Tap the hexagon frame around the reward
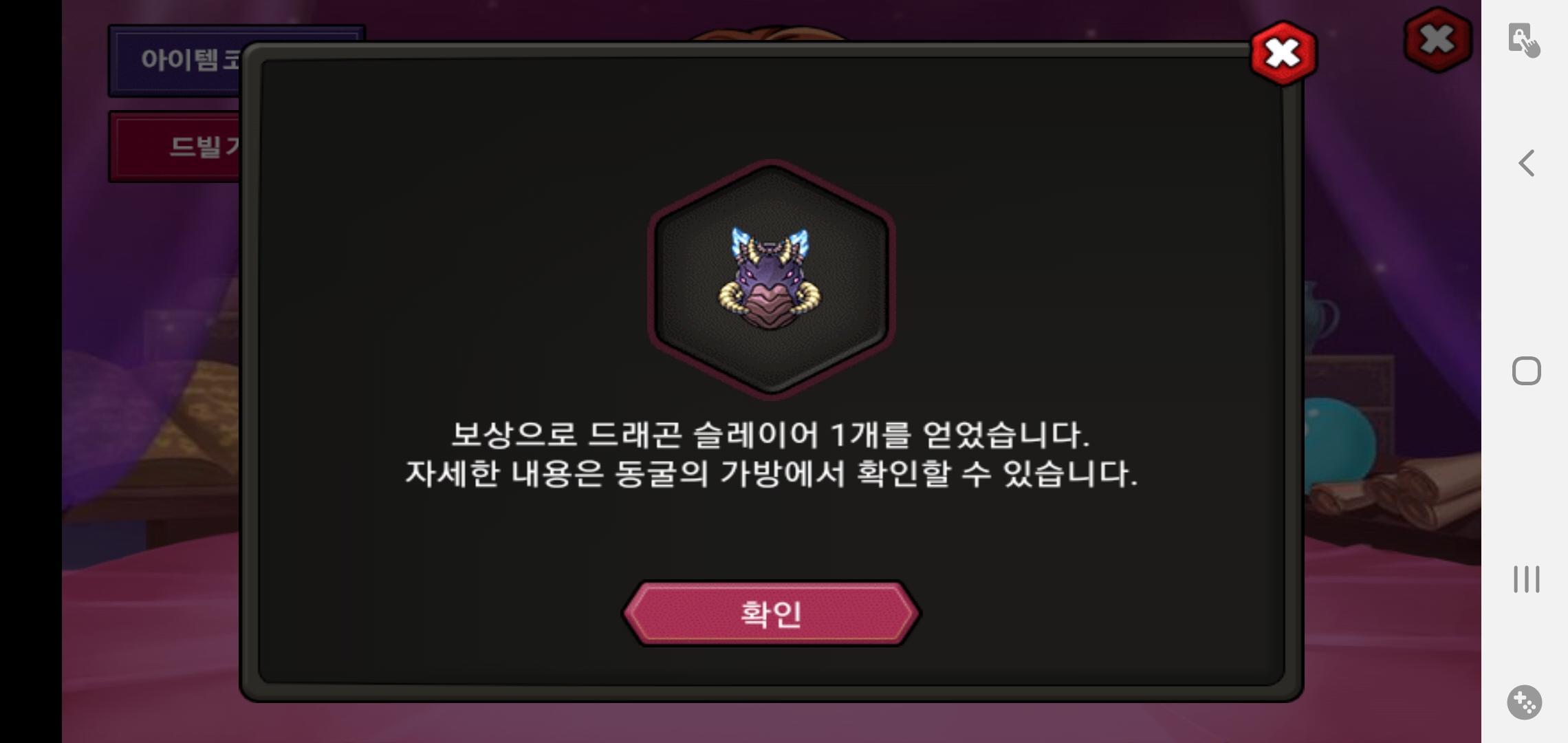 coord(771,279)
